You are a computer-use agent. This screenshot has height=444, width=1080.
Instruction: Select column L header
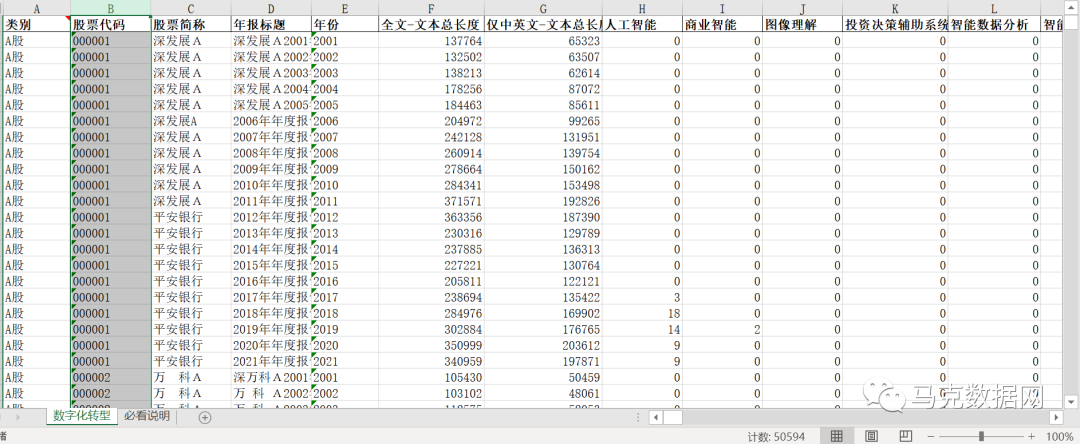994,8
